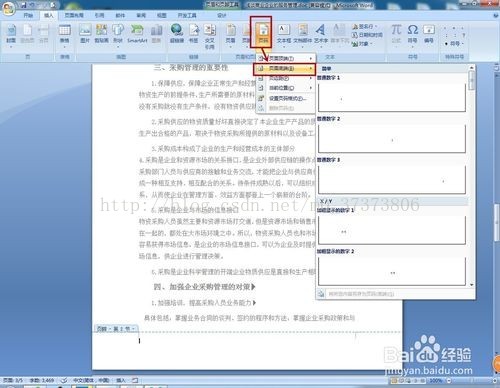
Task: Click the zoom slider in status bar
Action: click(x=471, y=380)
